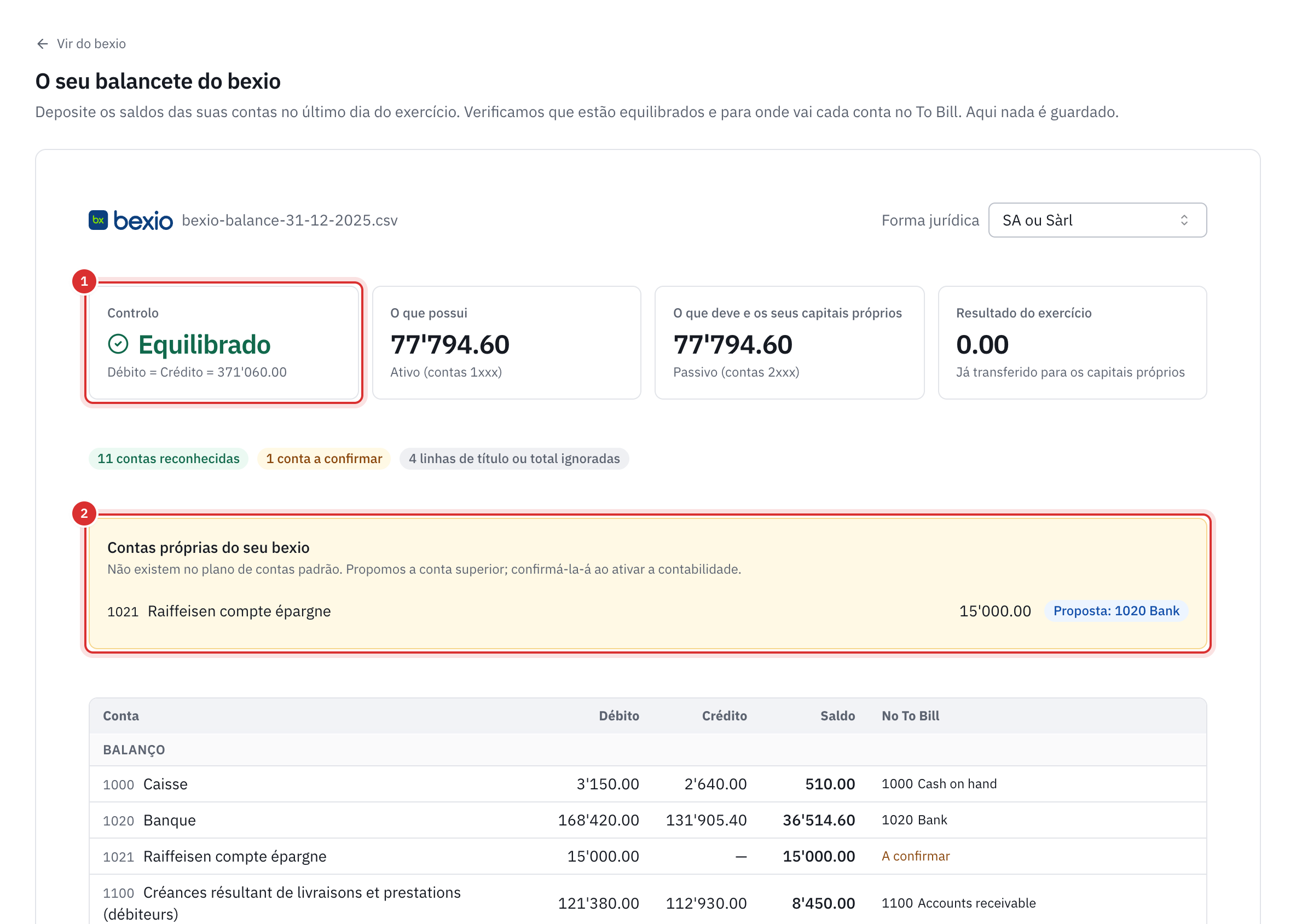Select the 1020 Banque account row

pyautogui.click(x=647, y=820)
